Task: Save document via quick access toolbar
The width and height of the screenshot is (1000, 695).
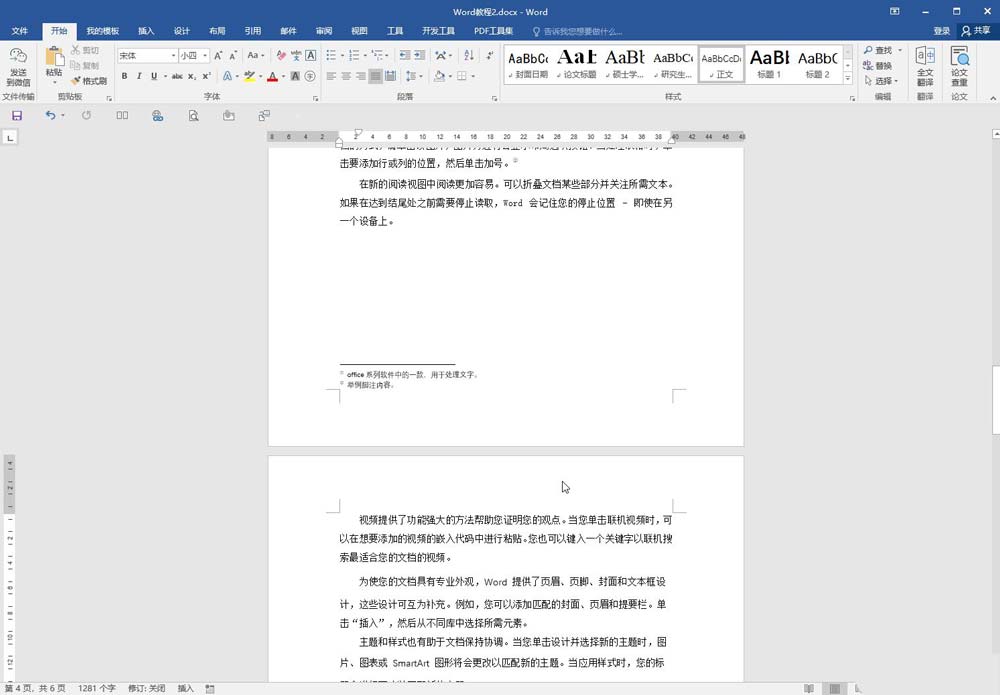Action: [17, 115]
